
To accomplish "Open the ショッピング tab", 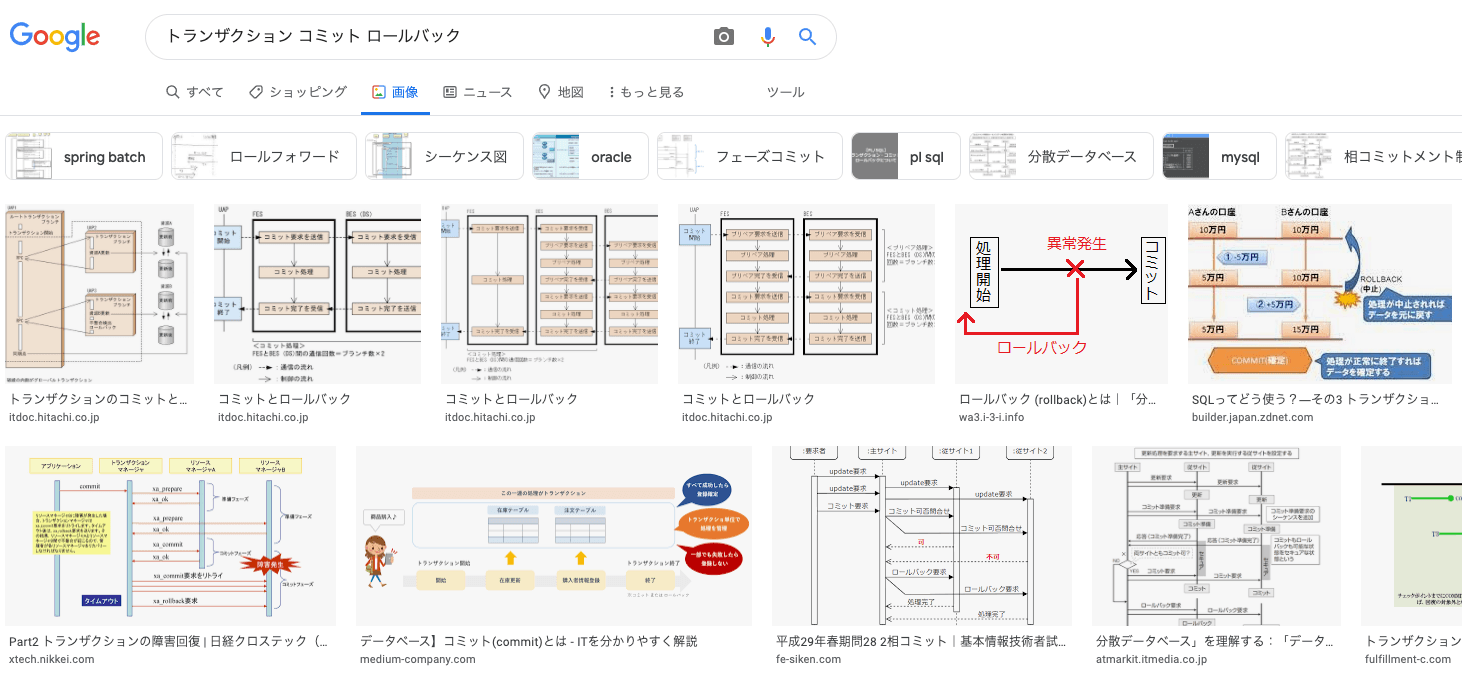I will [298, 92].
